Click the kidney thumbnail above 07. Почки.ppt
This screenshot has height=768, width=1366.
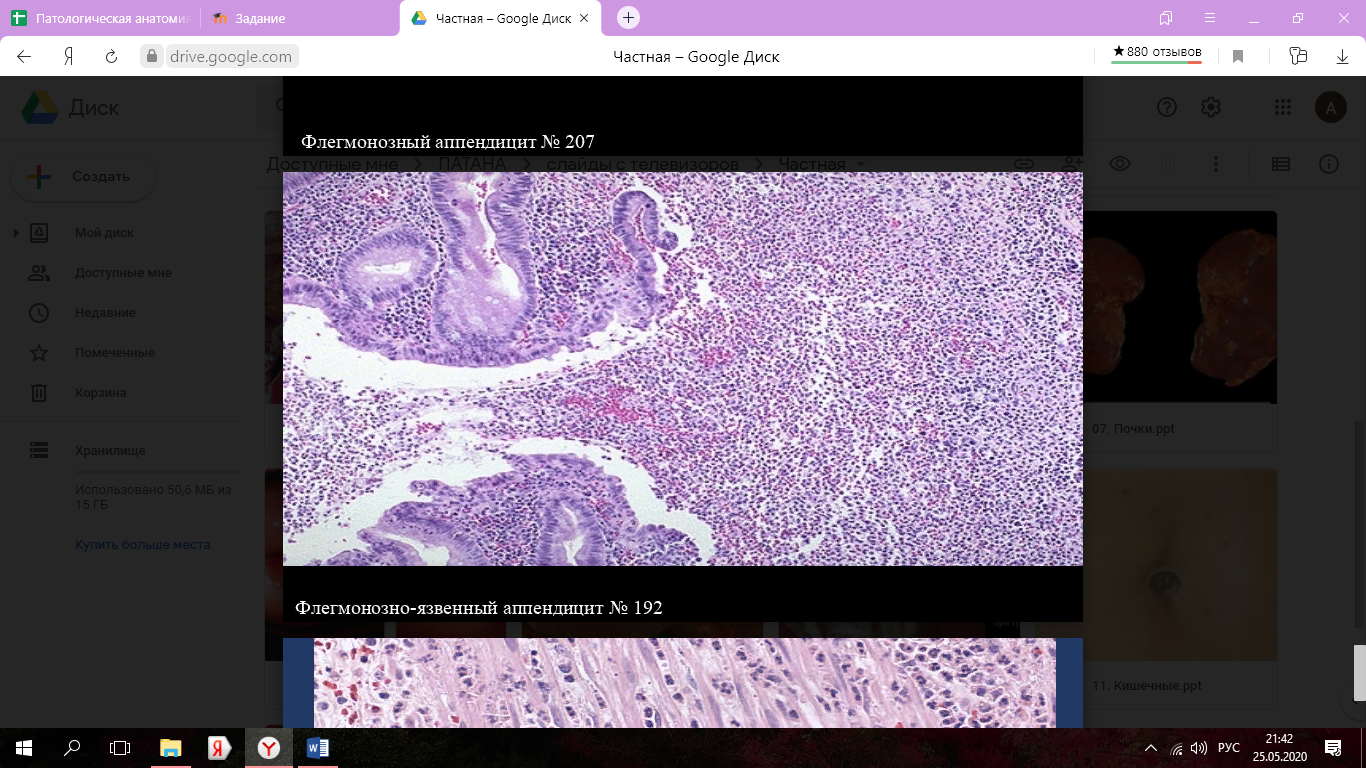1180,307
